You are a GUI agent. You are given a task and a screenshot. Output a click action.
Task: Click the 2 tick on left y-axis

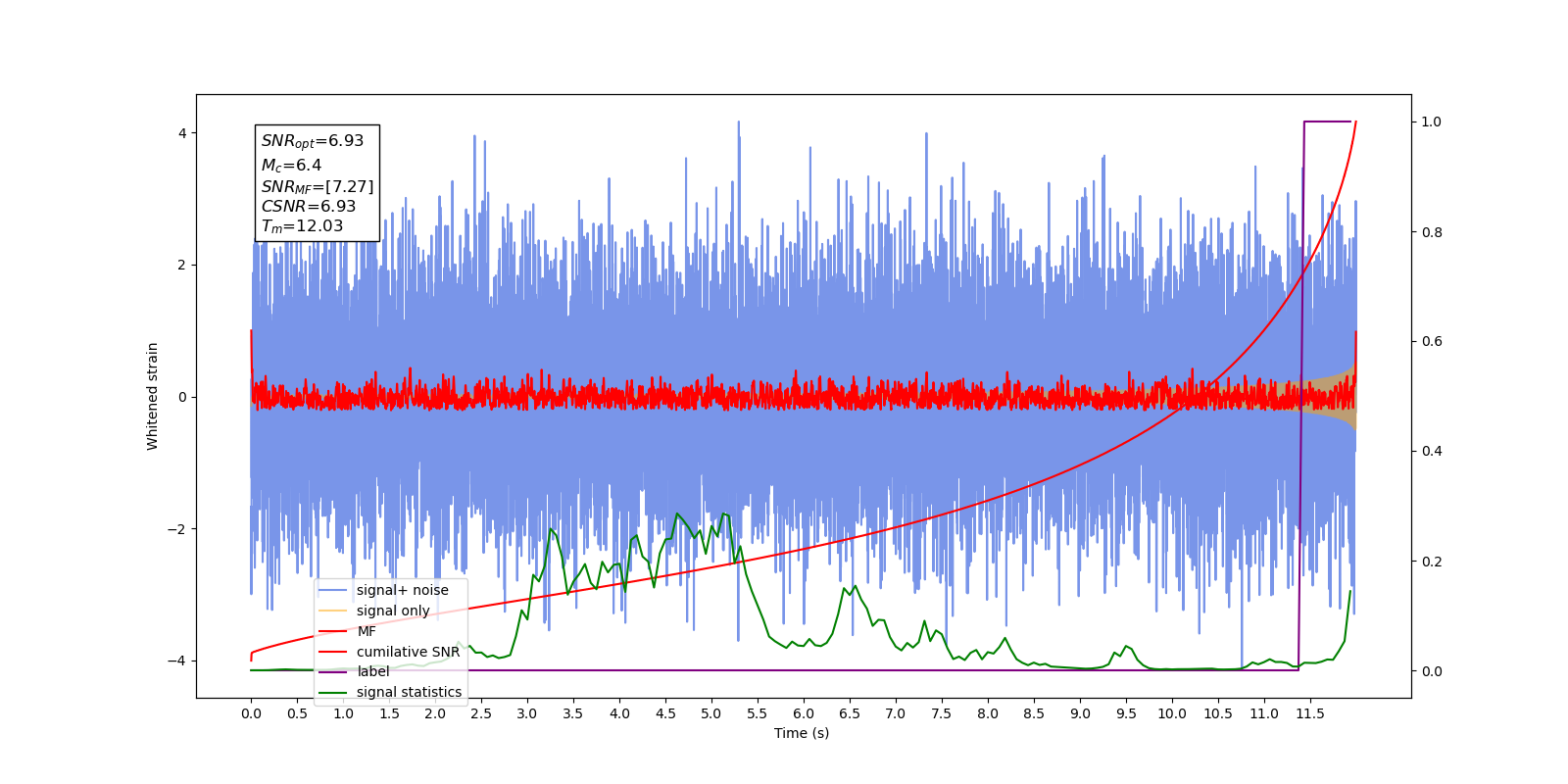(182, 265)
